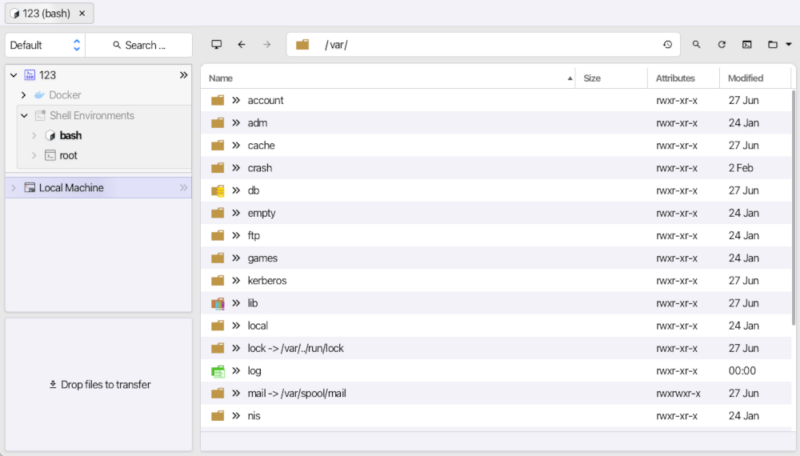The height and width of the screenshot is (456, 800).
Task: Select mail -> /var/spool/mail symlink
Action: 297,393
